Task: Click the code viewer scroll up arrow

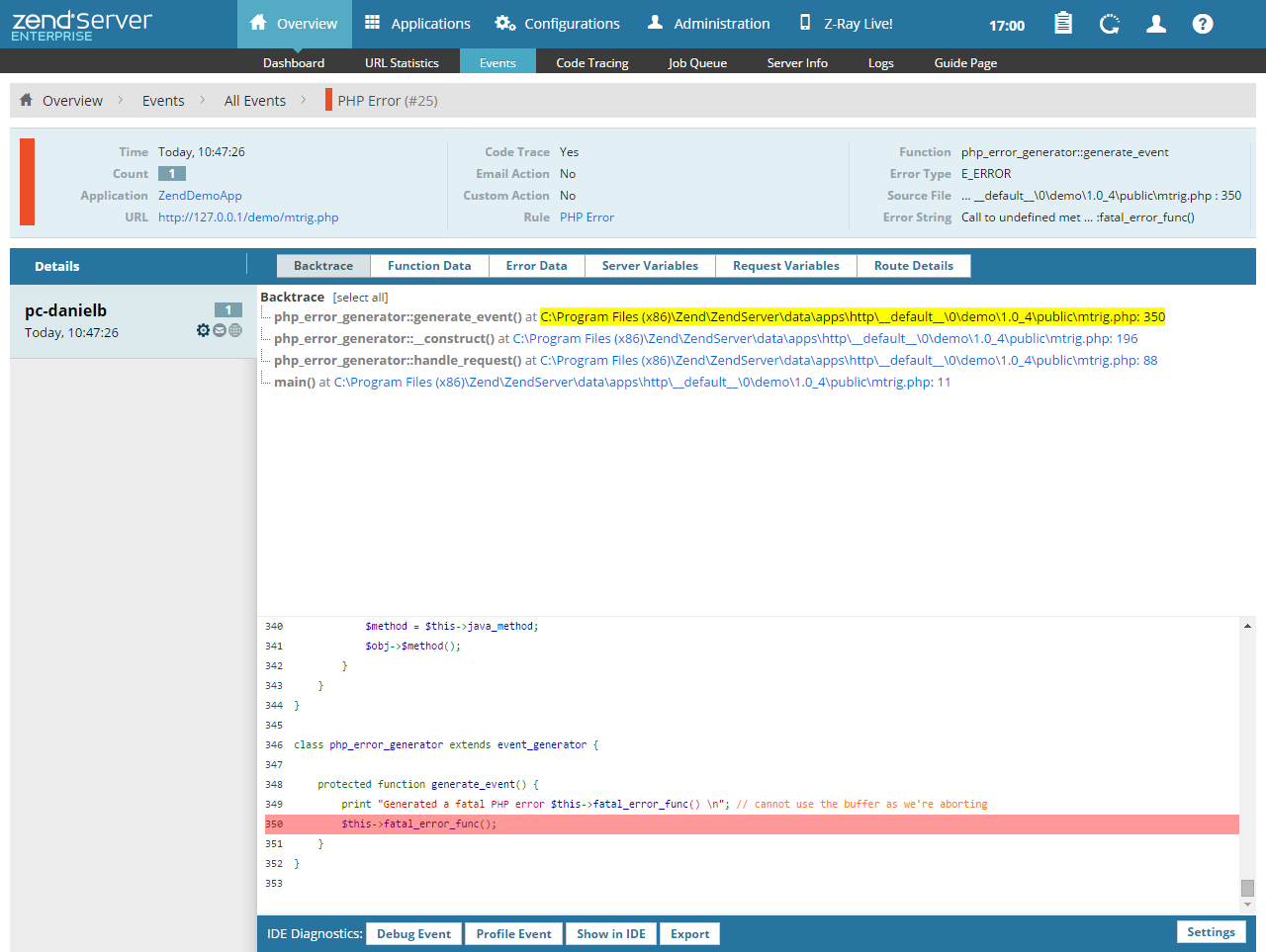Action: (x=1247, y=626)
